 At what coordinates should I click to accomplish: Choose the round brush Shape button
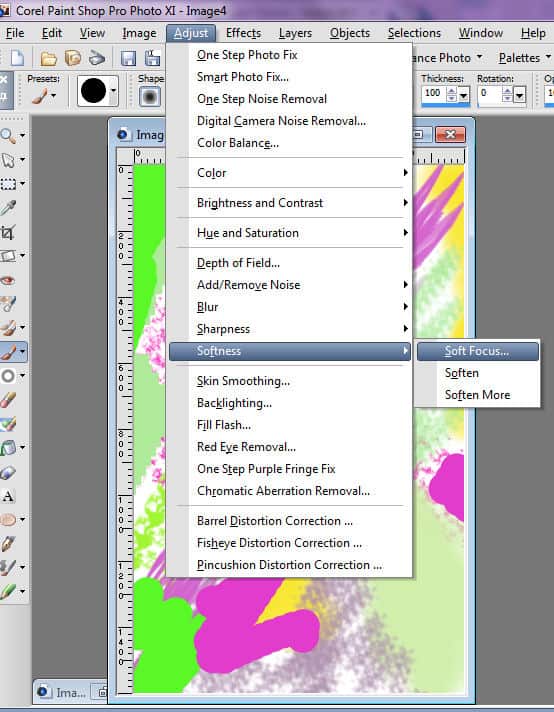pyautogui.click(x=150, y=96)
